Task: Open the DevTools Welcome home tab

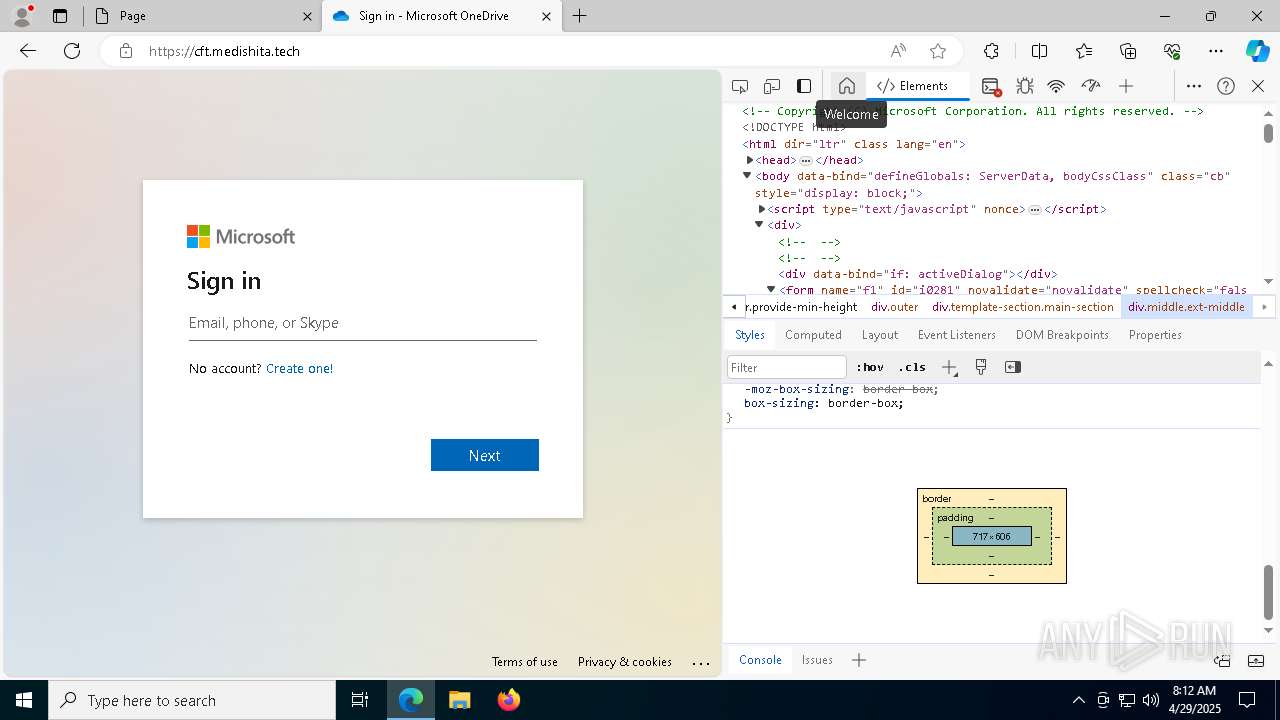Action: point(847,86)
